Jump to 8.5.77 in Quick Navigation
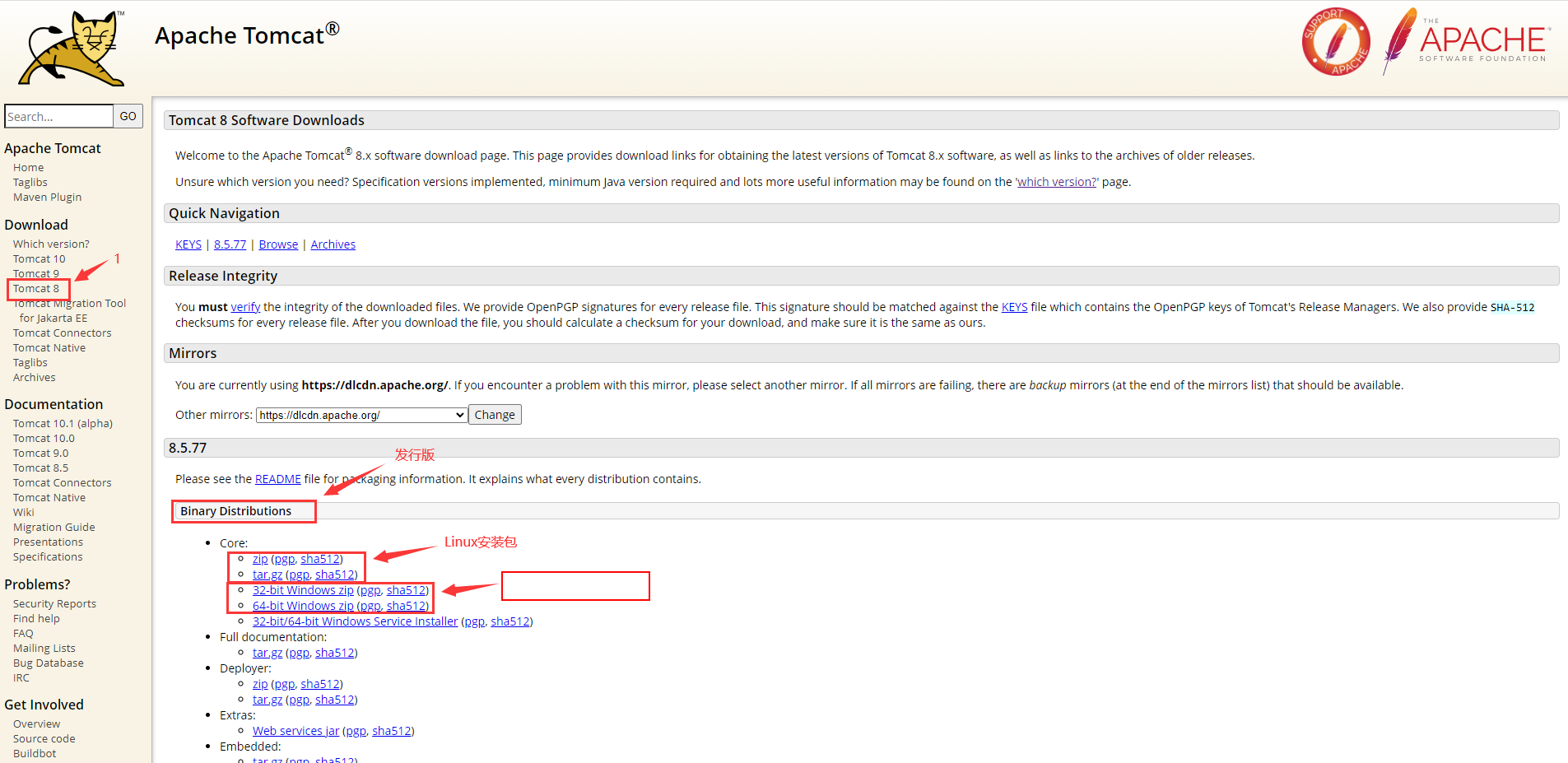This screenshot has width=1568, height=763. (230, 244)
